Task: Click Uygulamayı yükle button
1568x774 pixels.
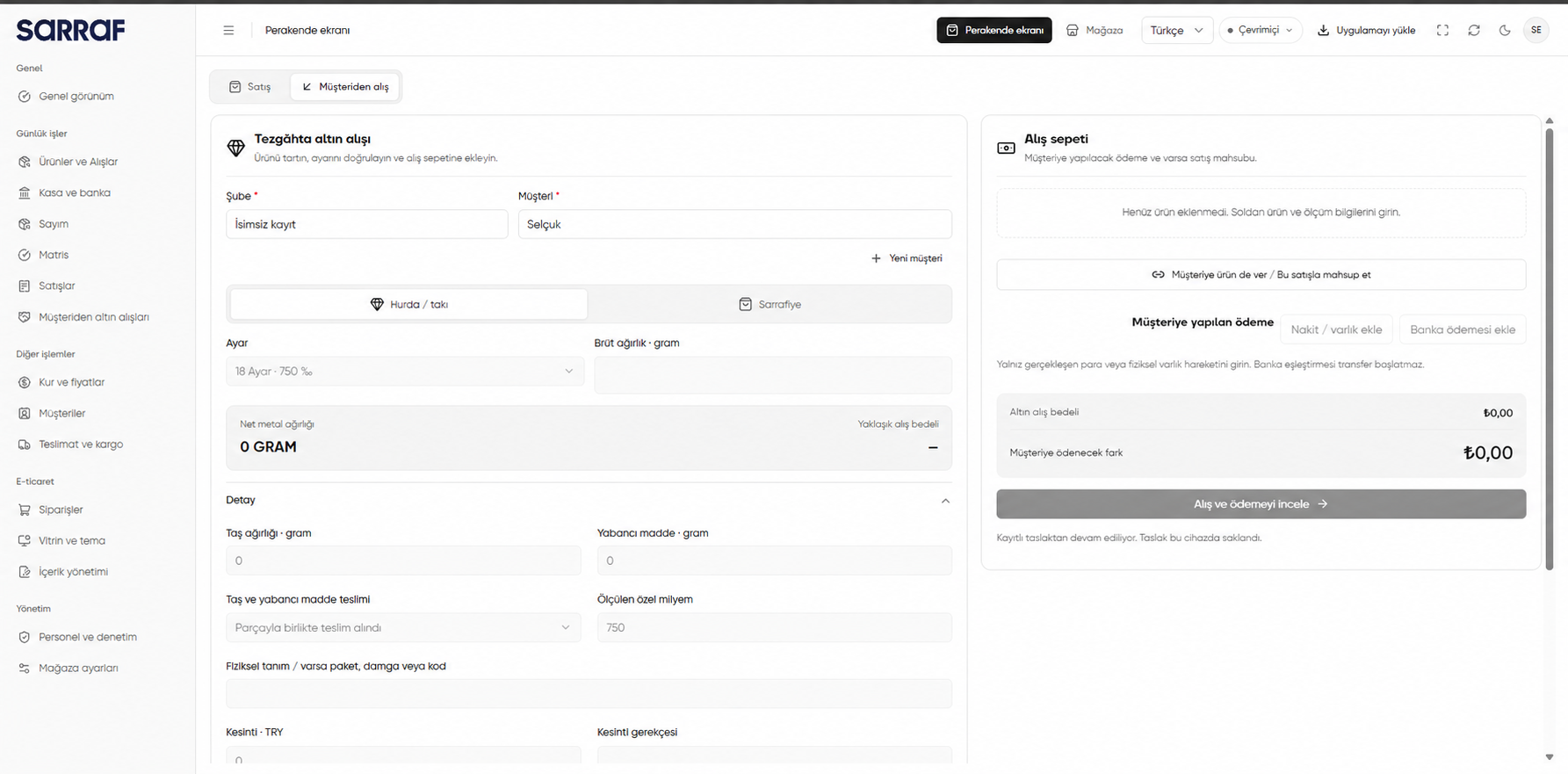Action: (x=1367, y=30)
